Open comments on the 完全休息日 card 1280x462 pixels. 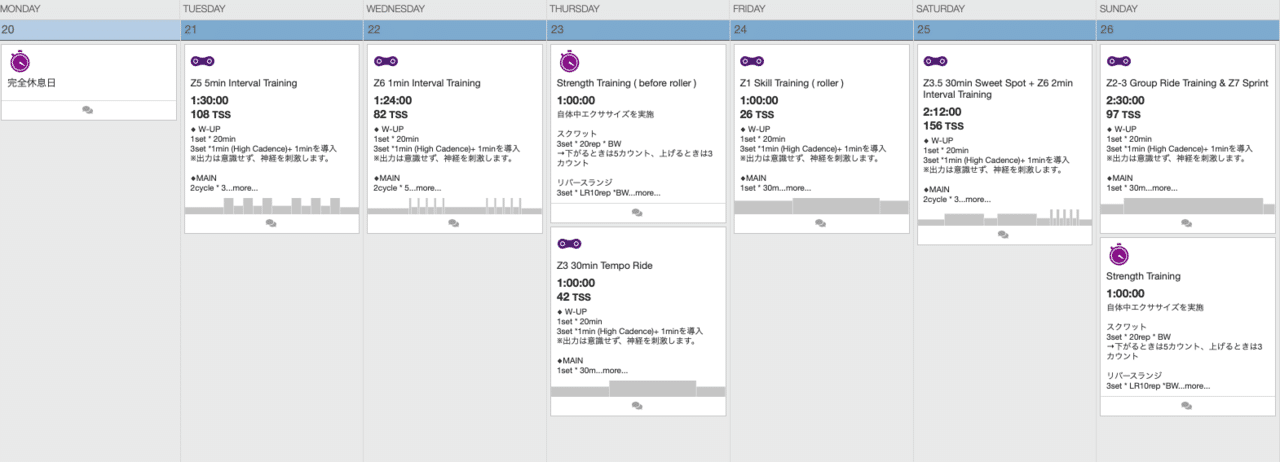pyautogui.click(x=88, y=110)
